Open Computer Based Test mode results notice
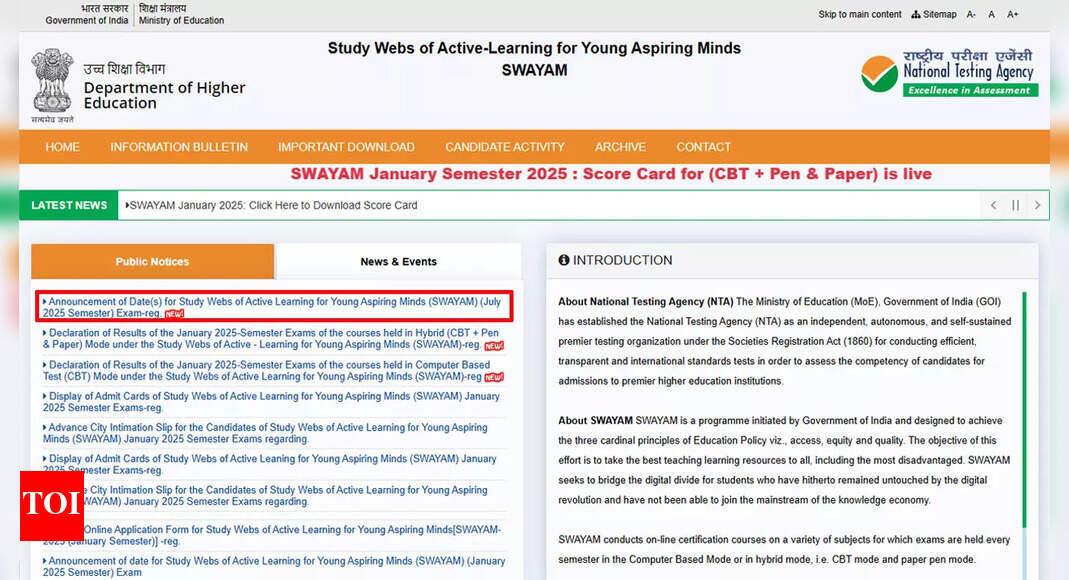The image size is (1069, 580). point(273,371)
